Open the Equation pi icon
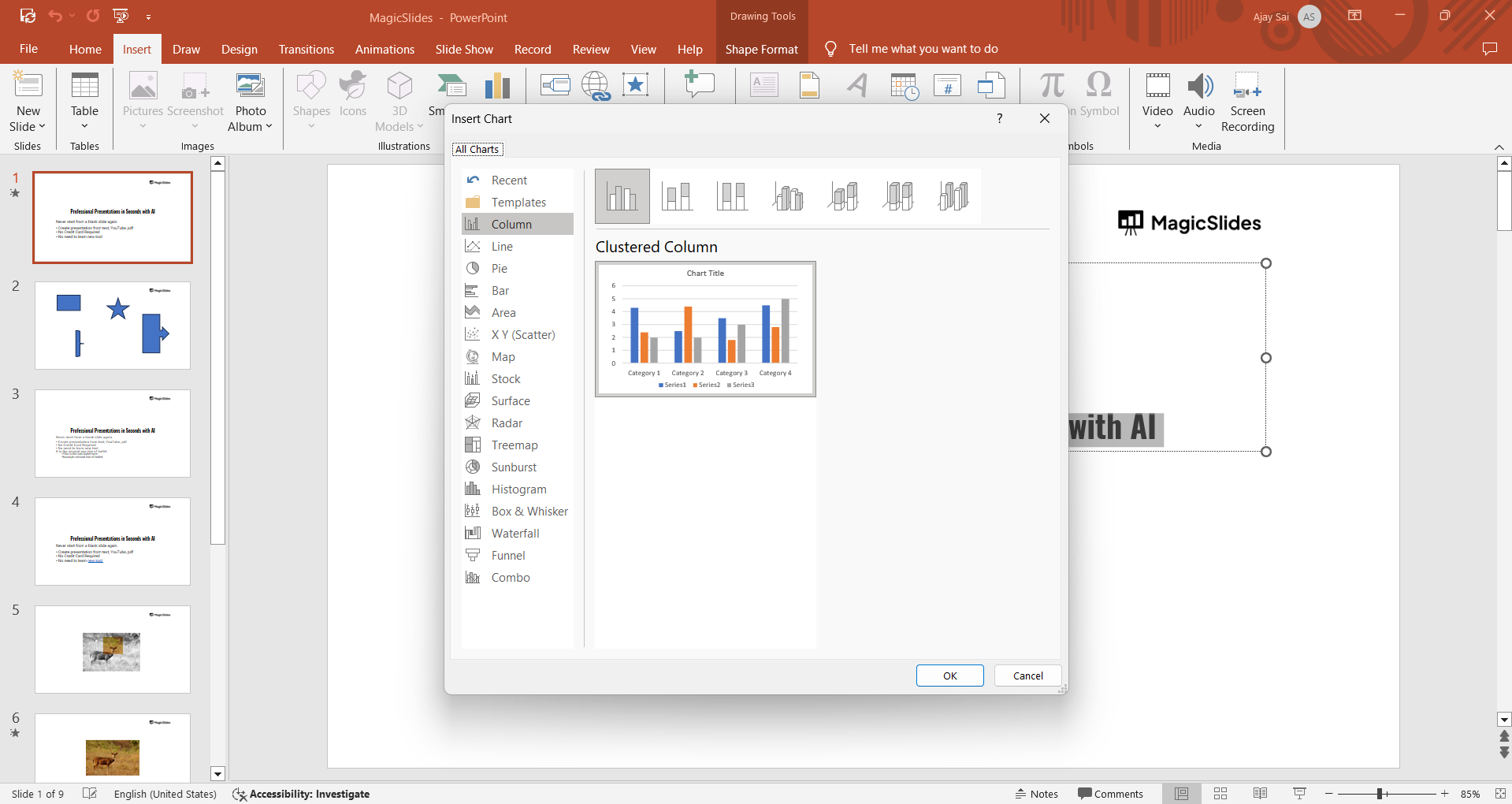Image resolution: width=1512 pixels, height=804 pixels. pos(1051,85)
